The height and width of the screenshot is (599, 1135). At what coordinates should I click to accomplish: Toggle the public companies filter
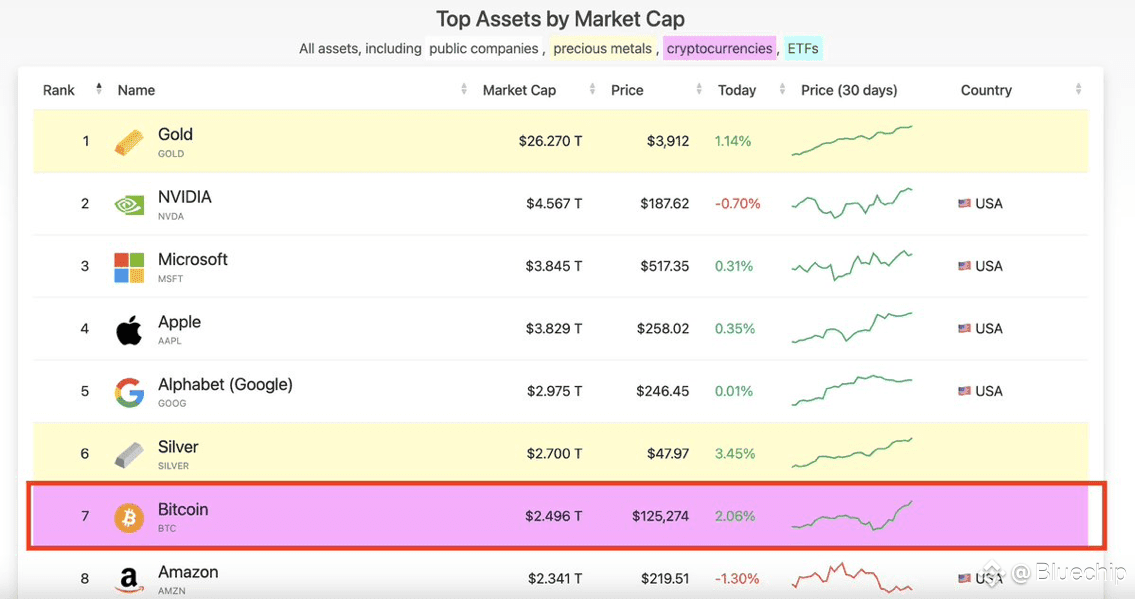(x=484, y=48)
